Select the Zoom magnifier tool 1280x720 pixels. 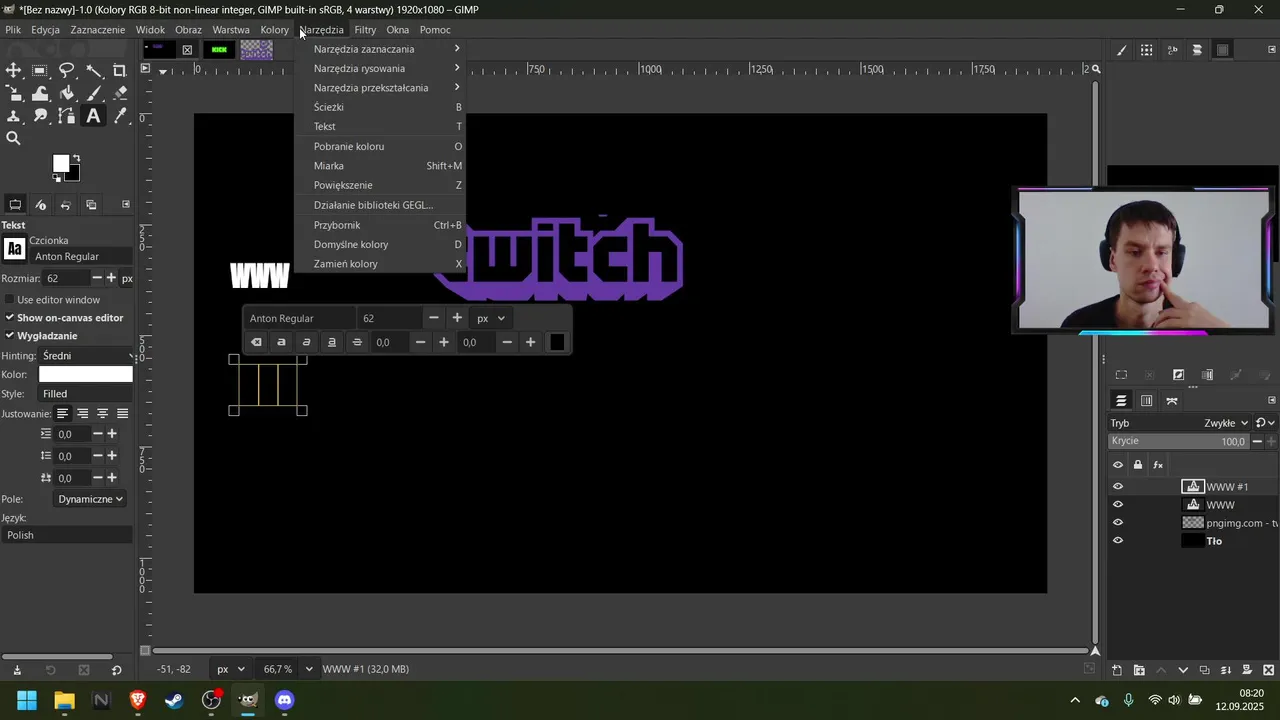[13, 139]
